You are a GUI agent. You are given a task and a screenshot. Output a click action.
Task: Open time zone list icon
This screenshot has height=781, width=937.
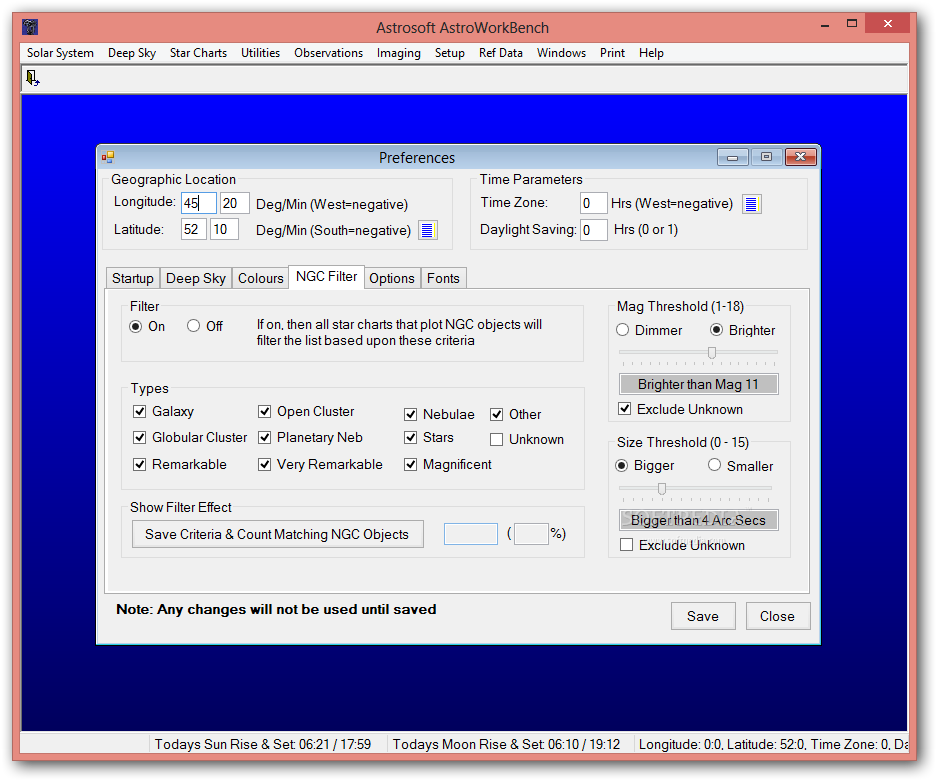click(751, 204)
